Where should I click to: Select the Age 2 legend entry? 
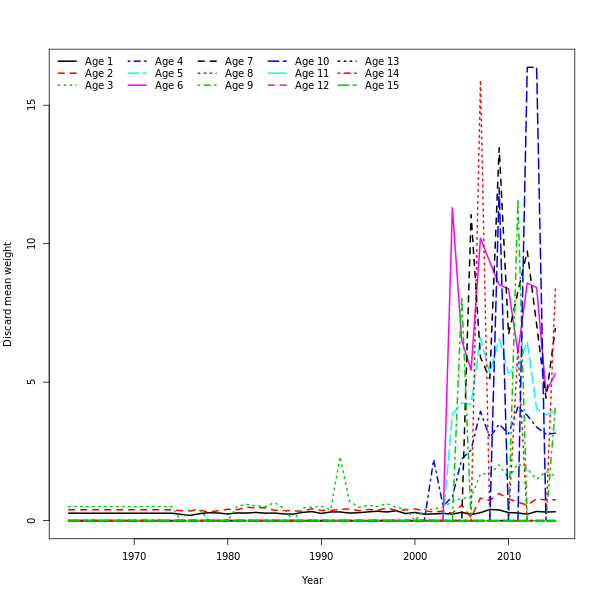(99, 74)
